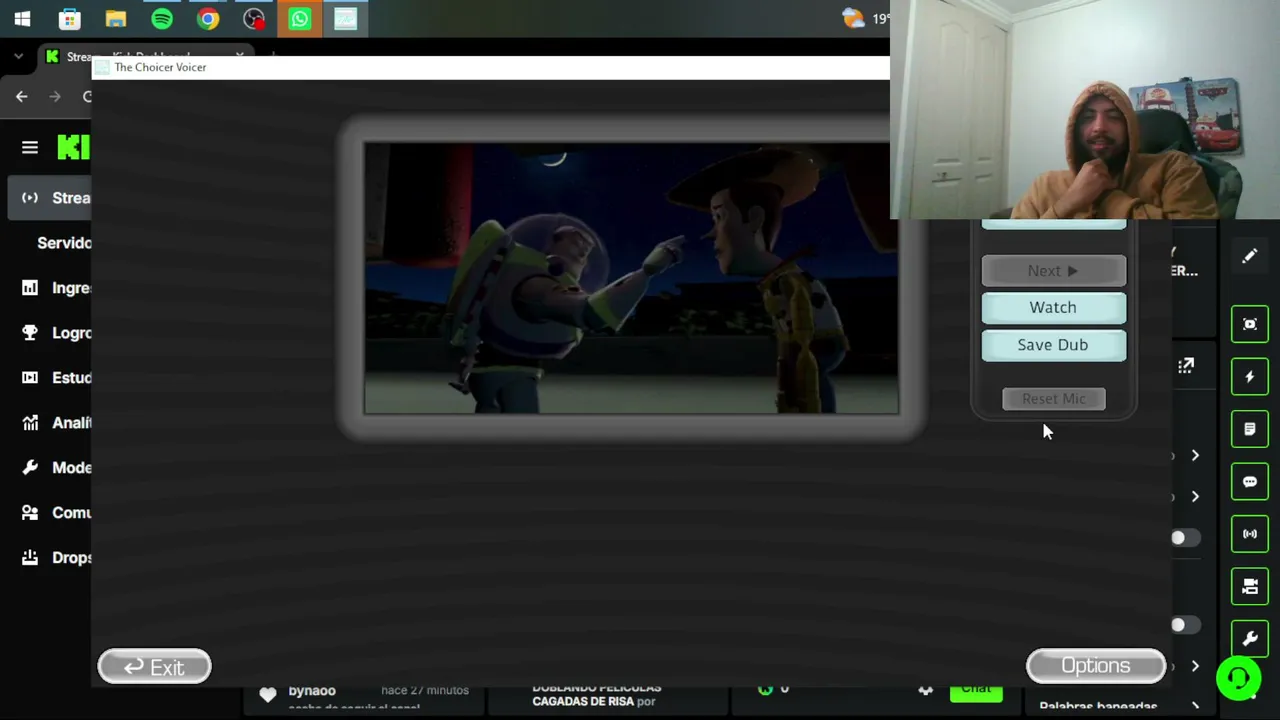Open the Windows Start menu
The image size is (1280, 720).
[22, 19]
